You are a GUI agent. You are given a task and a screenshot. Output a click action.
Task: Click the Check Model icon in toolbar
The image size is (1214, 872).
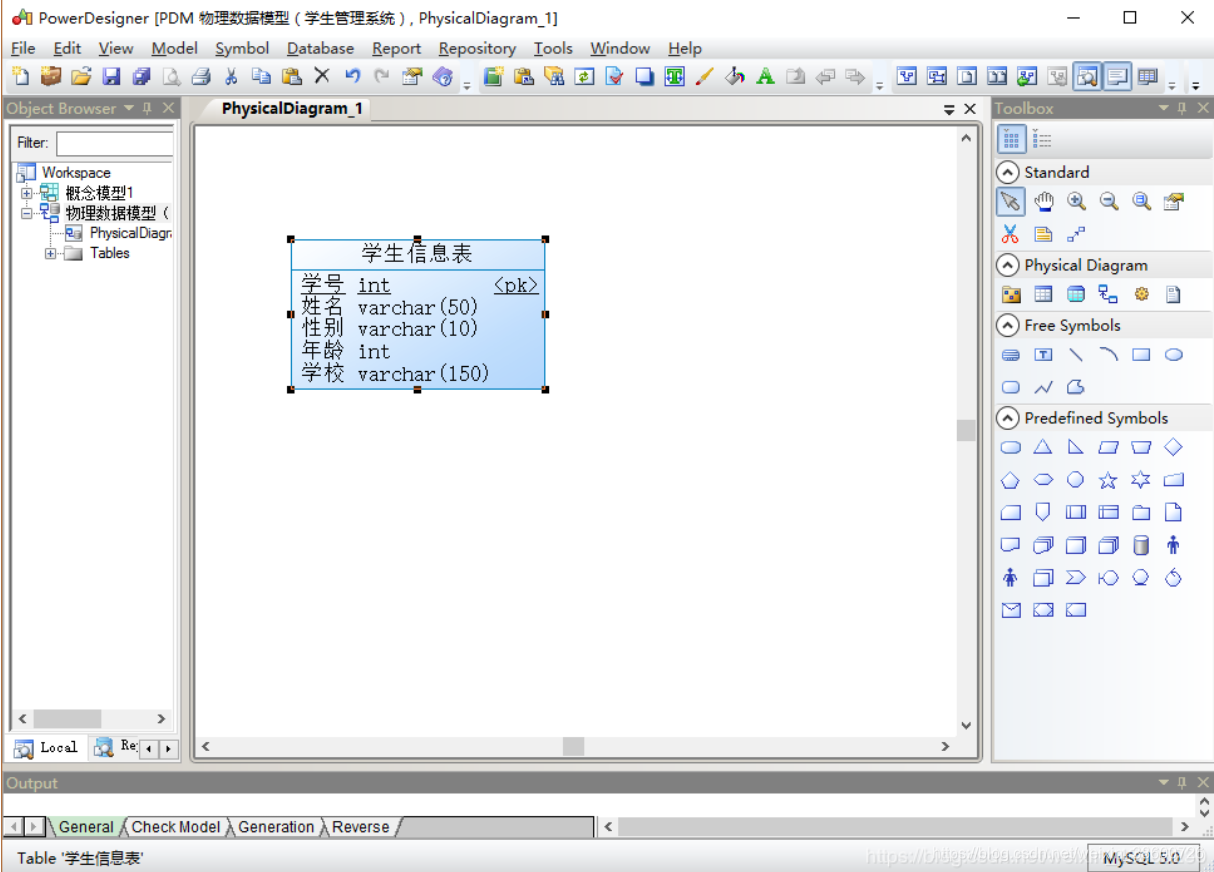click(615, 77)
